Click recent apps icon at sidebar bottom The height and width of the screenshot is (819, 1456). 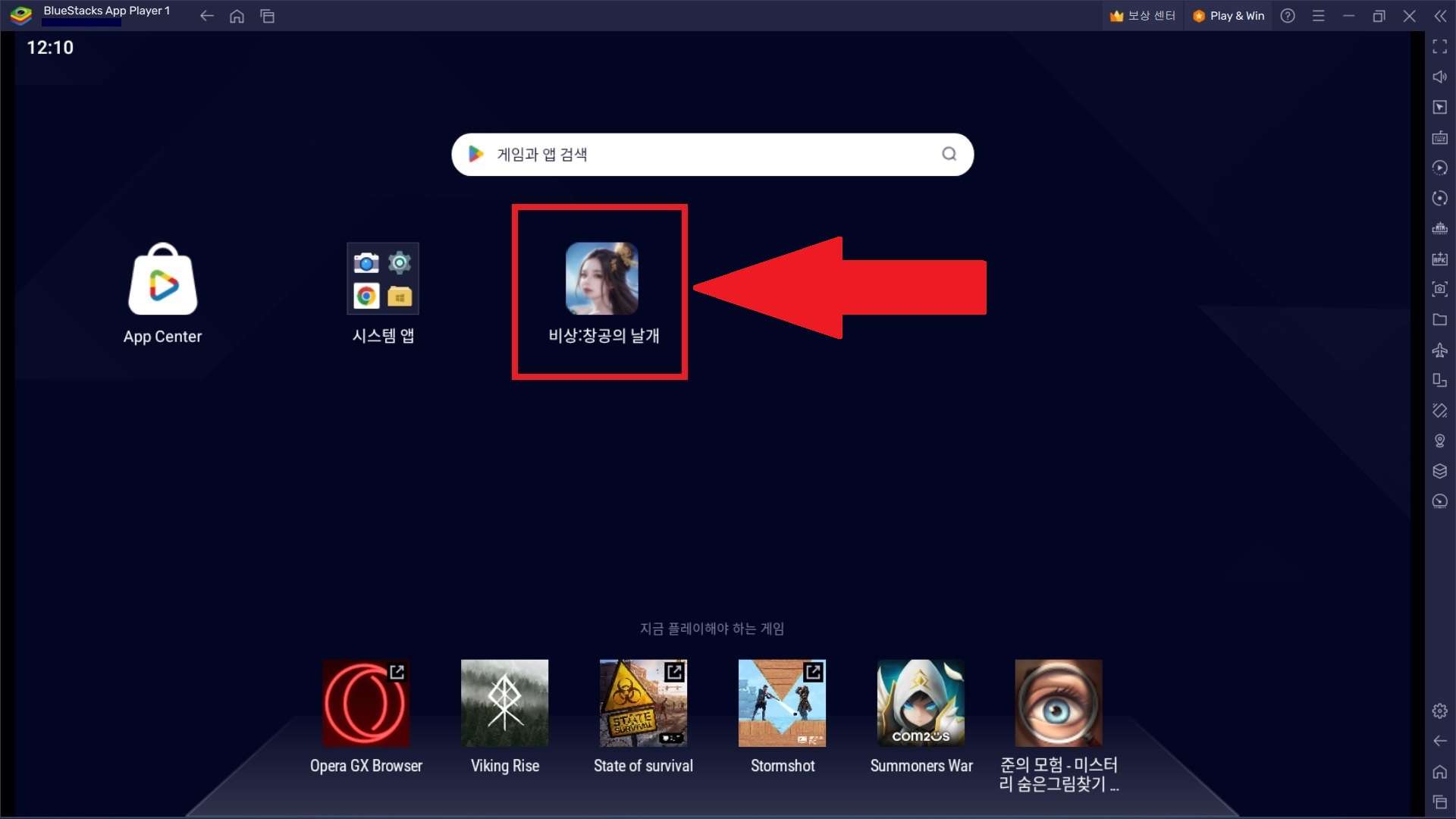[1440, 802]
